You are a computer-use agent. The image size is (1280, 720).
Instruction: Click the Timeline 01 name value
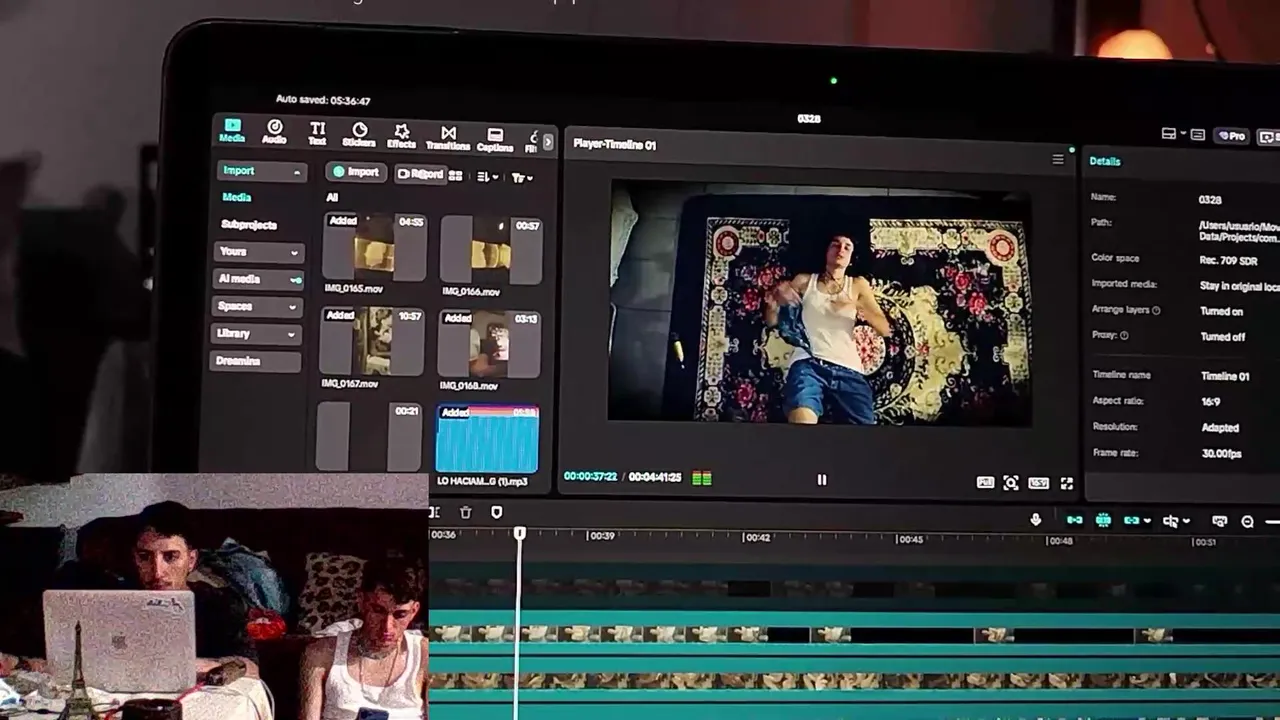pyautogui.click(x=1224, y=376)
